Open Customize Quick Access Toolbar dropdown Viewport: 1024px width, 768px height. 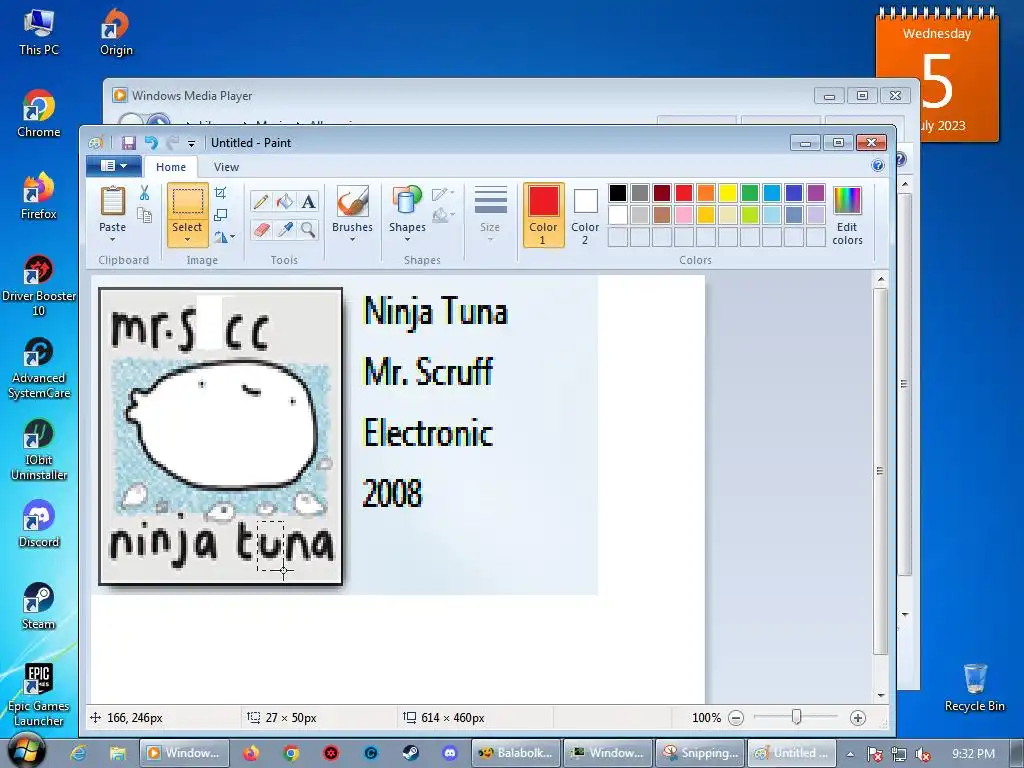coord(191,143)
